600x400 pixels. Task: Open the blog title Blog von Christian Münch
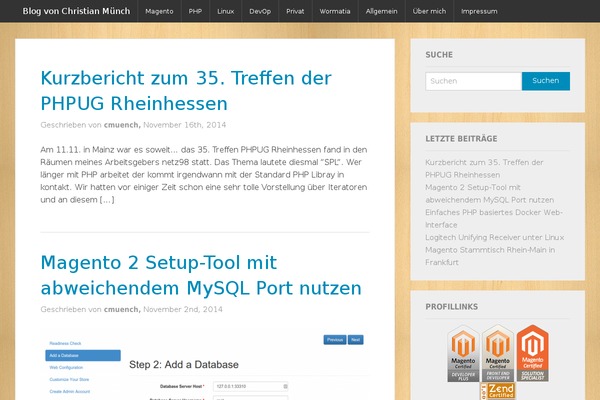(x=76, y=11)
